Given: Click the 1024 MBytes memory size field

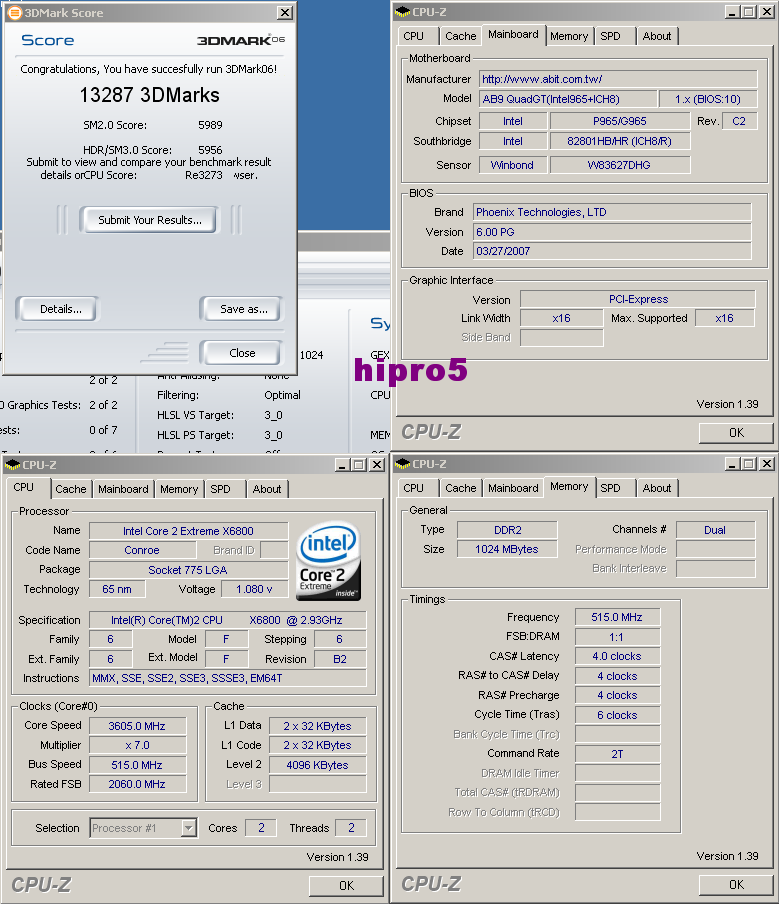Looking at the screenshot, I should point(507,549).
